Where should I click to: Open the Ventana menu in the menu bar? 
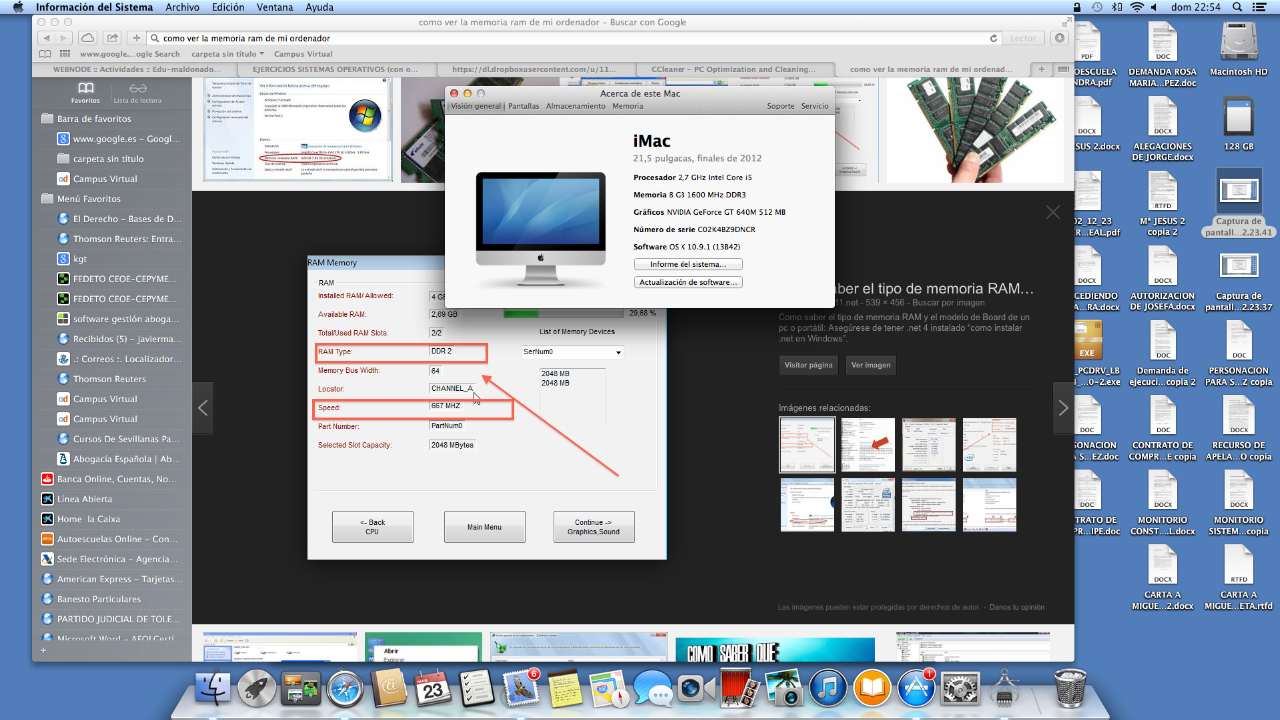274,7
